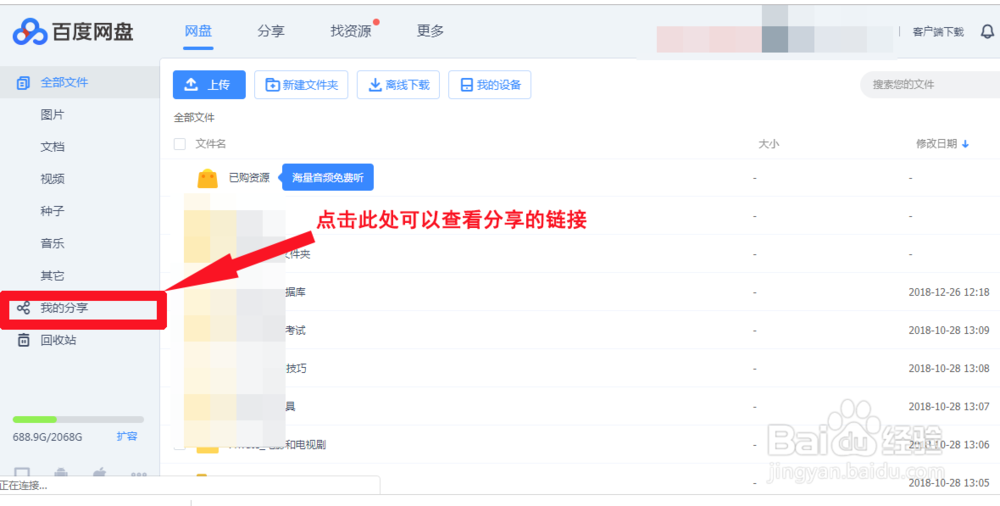Show 音乐 category files
The height and width of the screenshot is (506, 1000).
(x=52, y=244)
